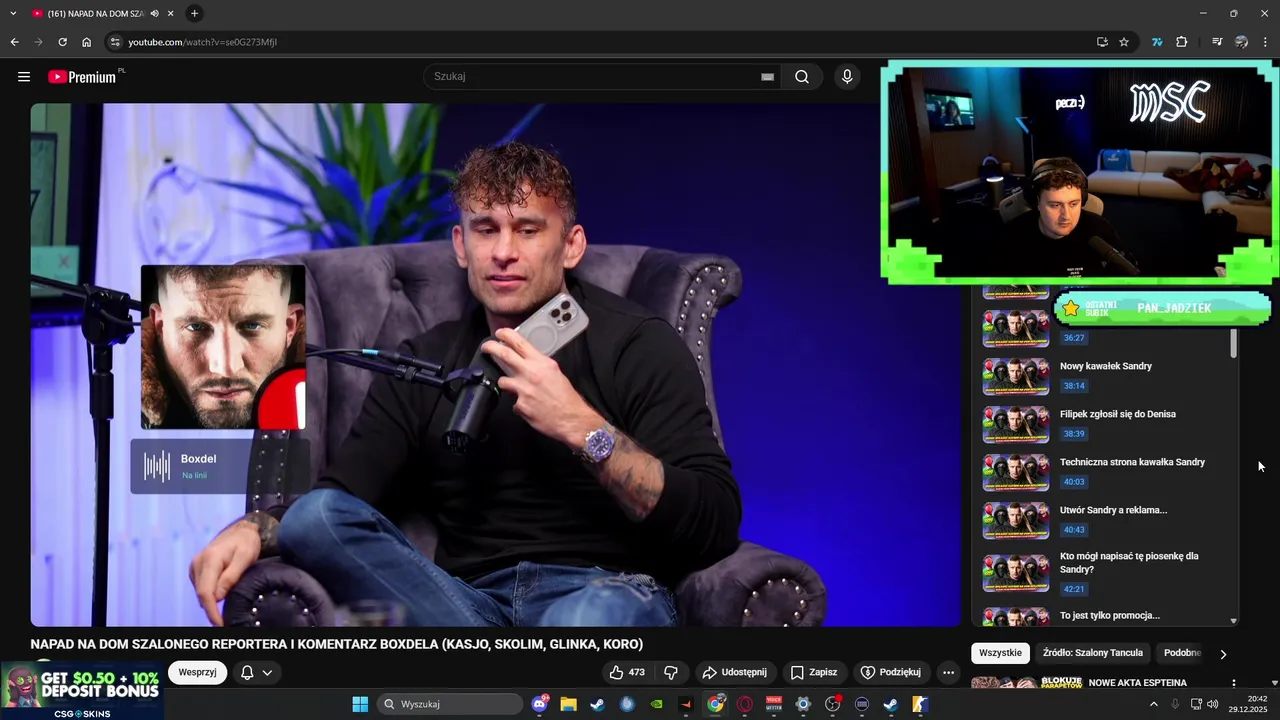Open chapter 'Nowy kawałek Sandry'
This screenshot has height=720, width=1280.
1105,366
